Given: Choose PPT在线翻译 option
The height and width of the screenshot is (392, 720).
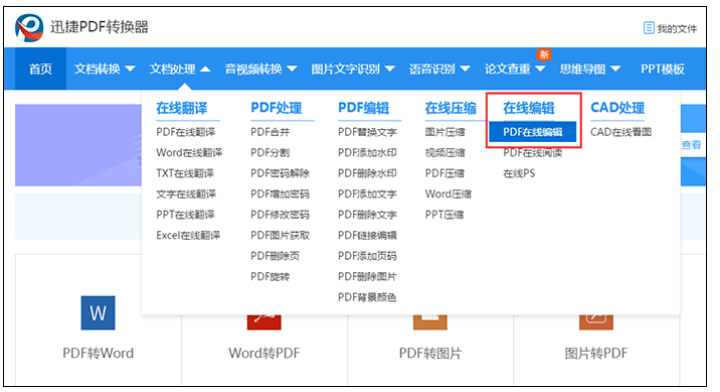Looking at the screenshot, I should click(x=185, y=215).
